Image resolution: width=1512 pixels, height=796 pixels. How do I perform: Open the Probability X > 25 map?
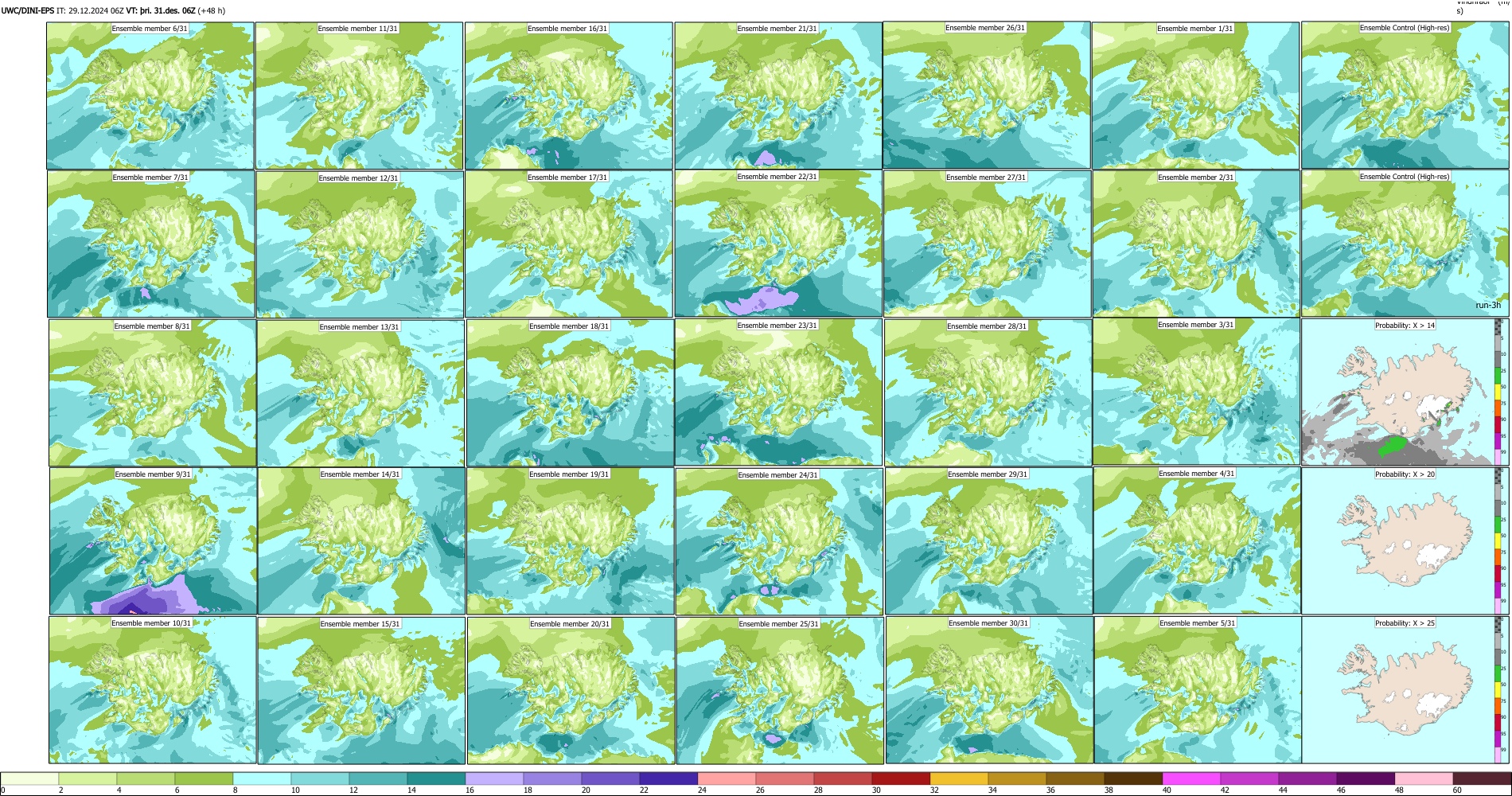point(1399,690)
